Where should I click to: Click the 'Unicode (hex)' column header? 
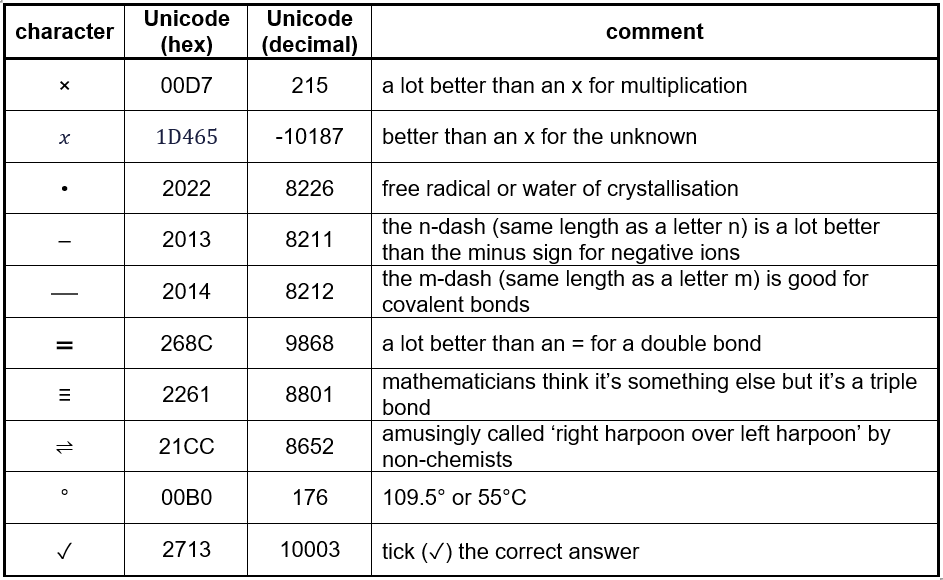tap(186, 32)
